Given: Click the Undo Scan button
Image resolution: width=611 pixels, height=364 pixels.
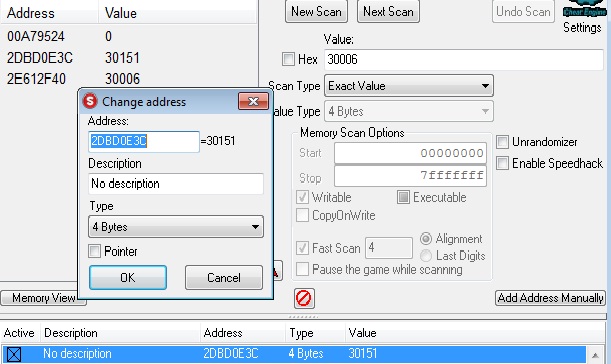Looking at the screenshot, I should pyautogui.click(x=523, y=12).
